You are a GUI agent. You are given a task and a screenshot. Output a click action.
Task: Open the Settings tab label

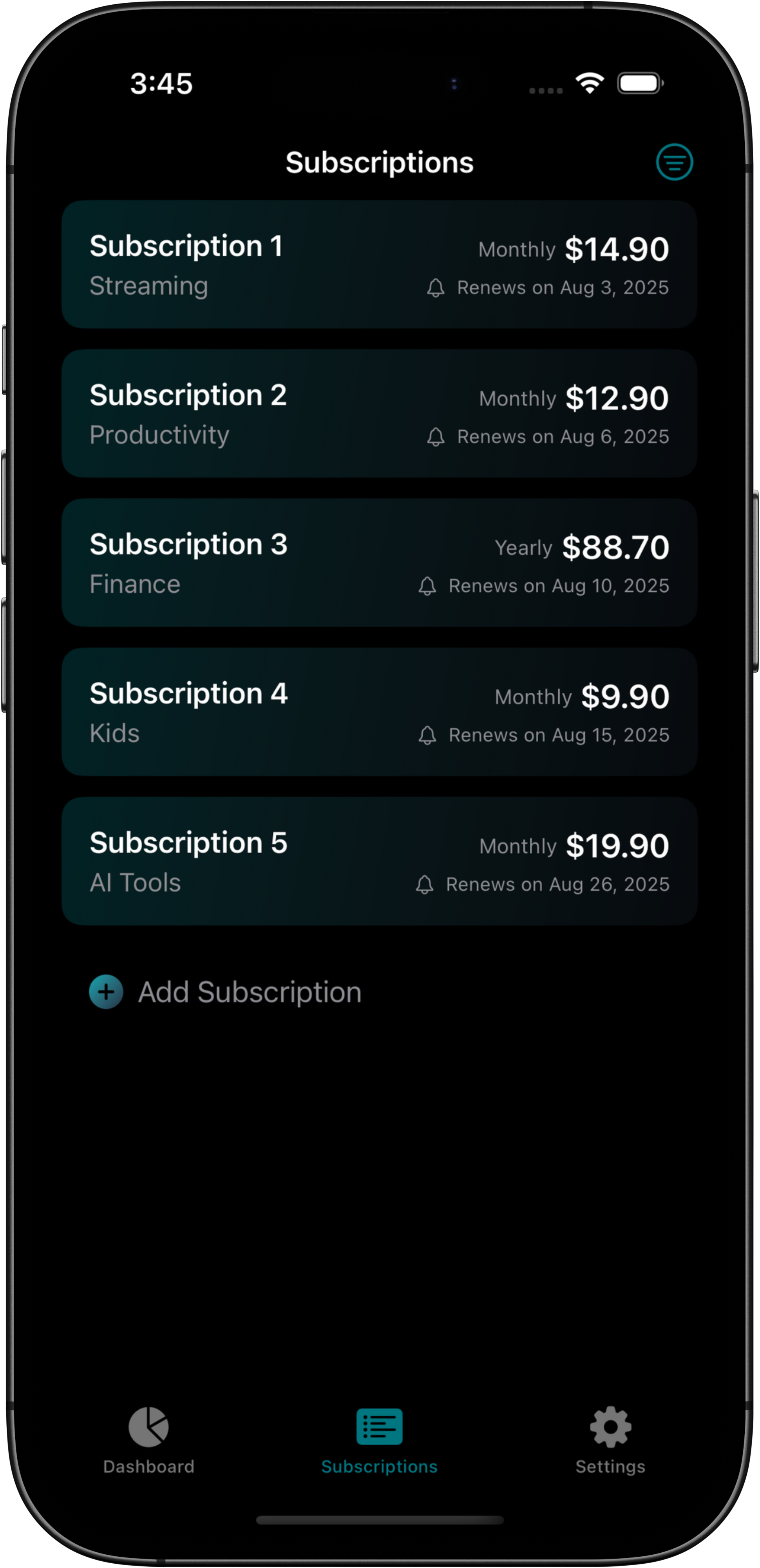tap(610, 1467)
